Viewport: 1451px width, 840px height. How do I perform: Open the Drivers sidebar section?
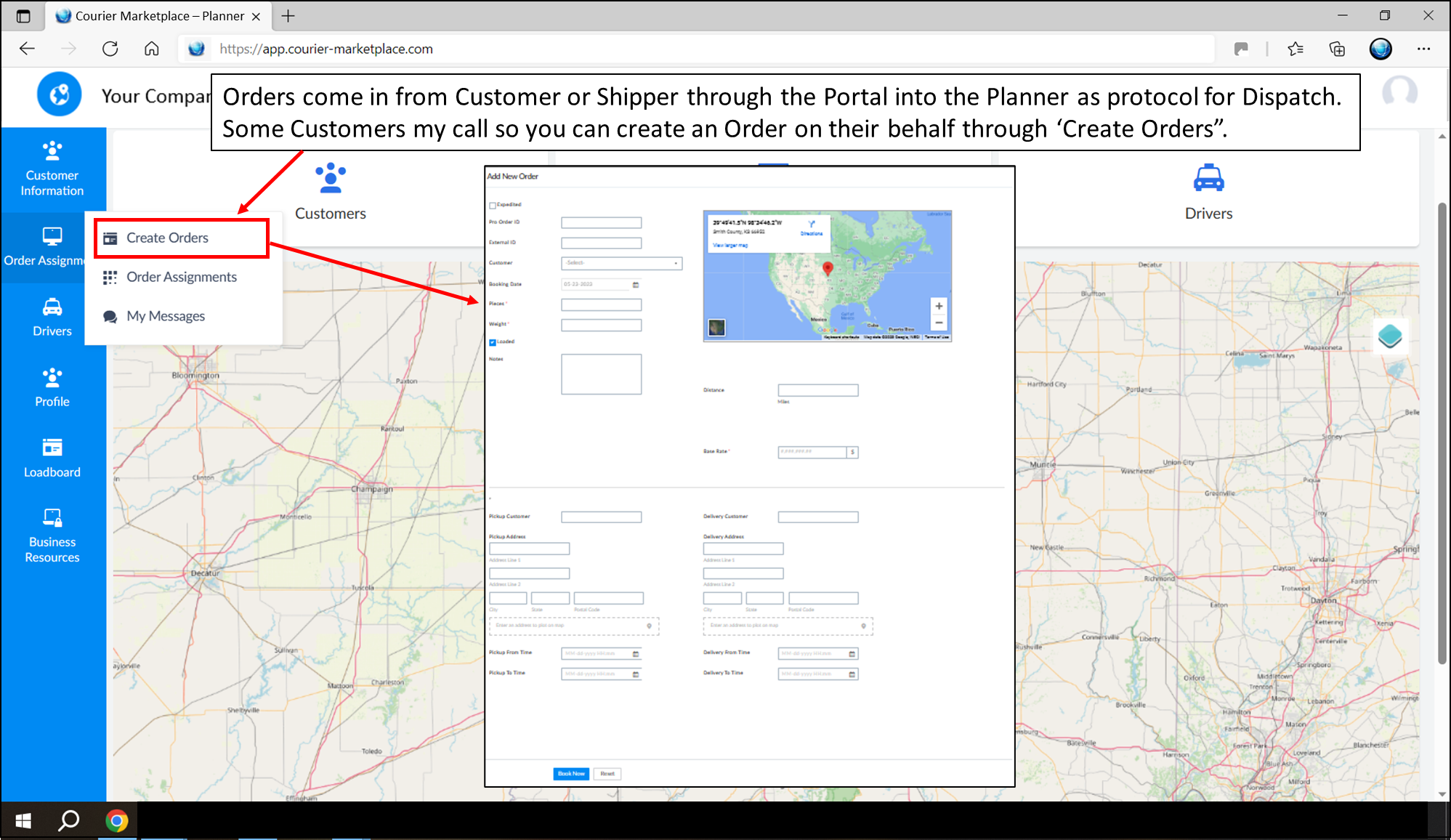(52, 318)
